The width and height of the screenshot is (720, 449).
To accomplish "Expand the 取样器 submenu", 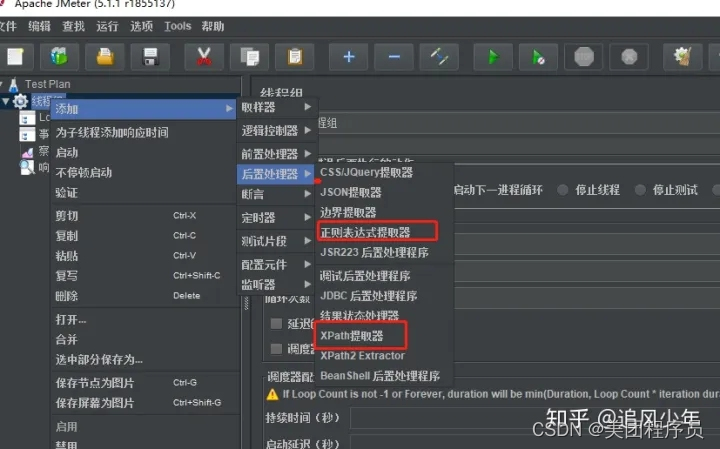I will [276, 107].
